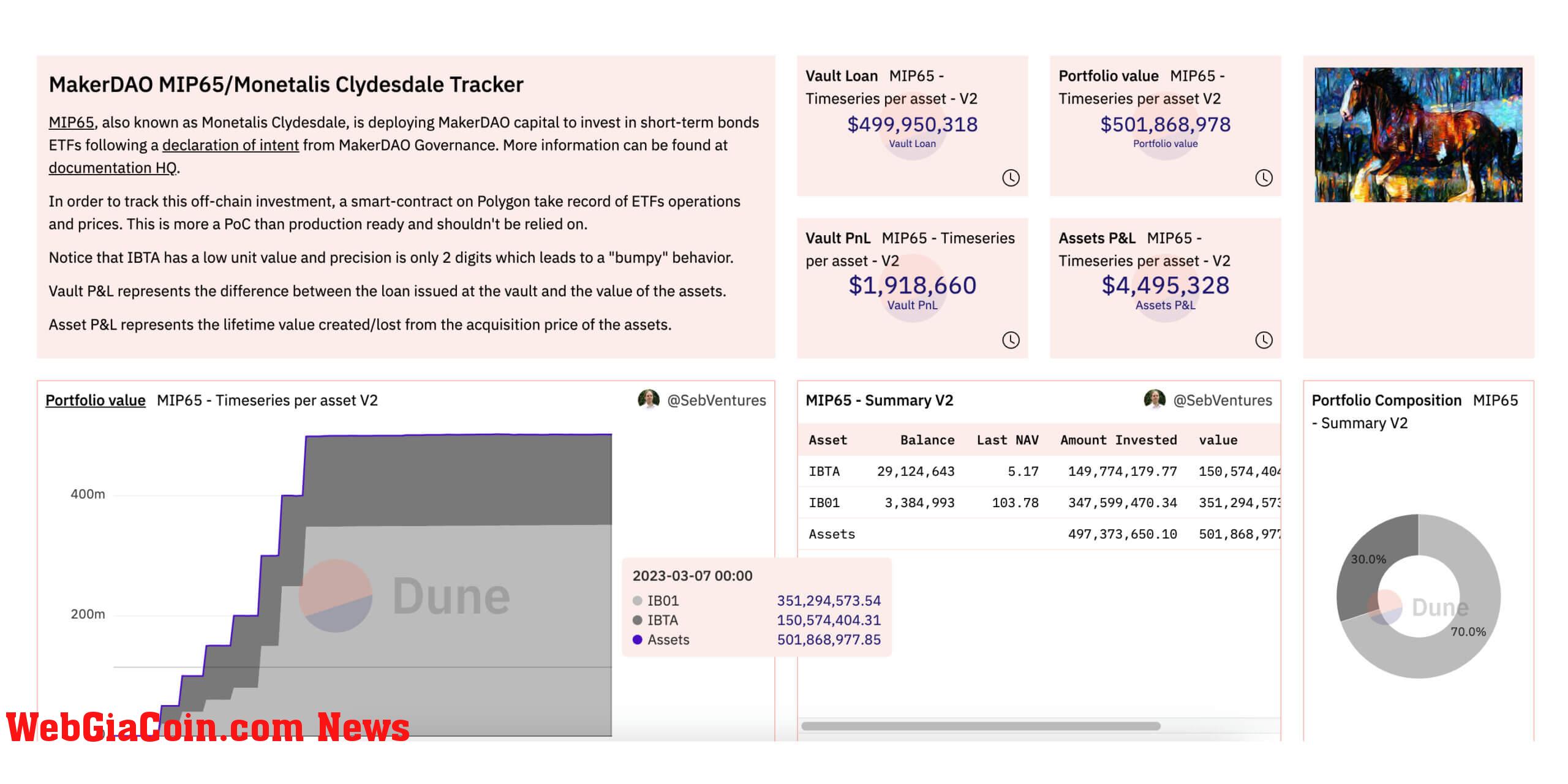1568x784 pixels.
Task: Click the clock icon on Vault Loan card
Action: 1011,178
